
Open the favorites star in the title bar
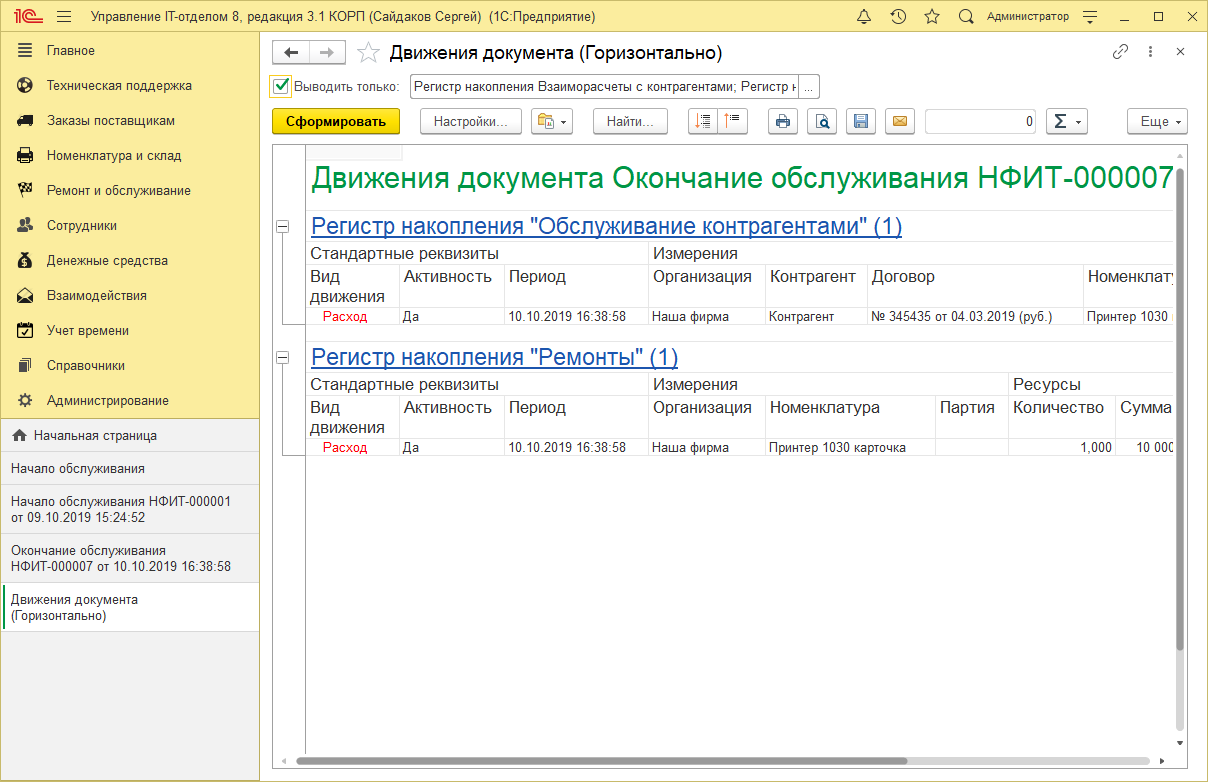[932, 16]
